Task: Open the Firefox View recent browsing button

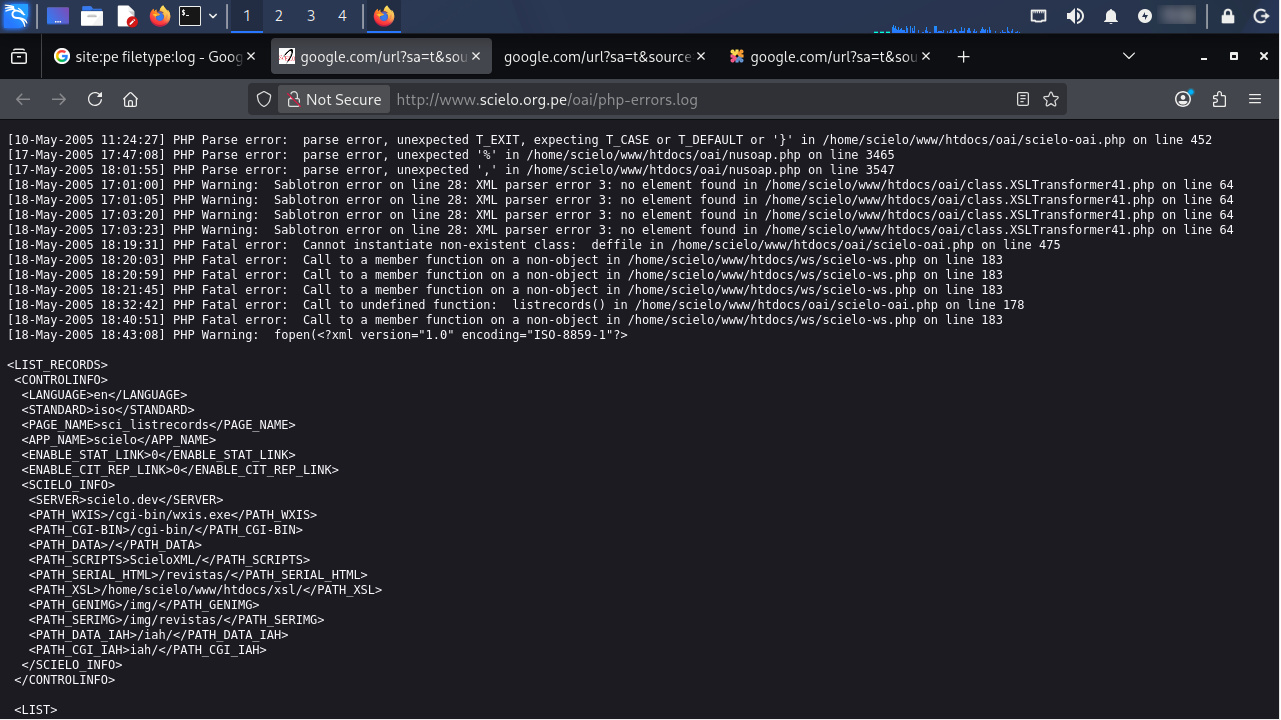Action: tap(19, 57)
